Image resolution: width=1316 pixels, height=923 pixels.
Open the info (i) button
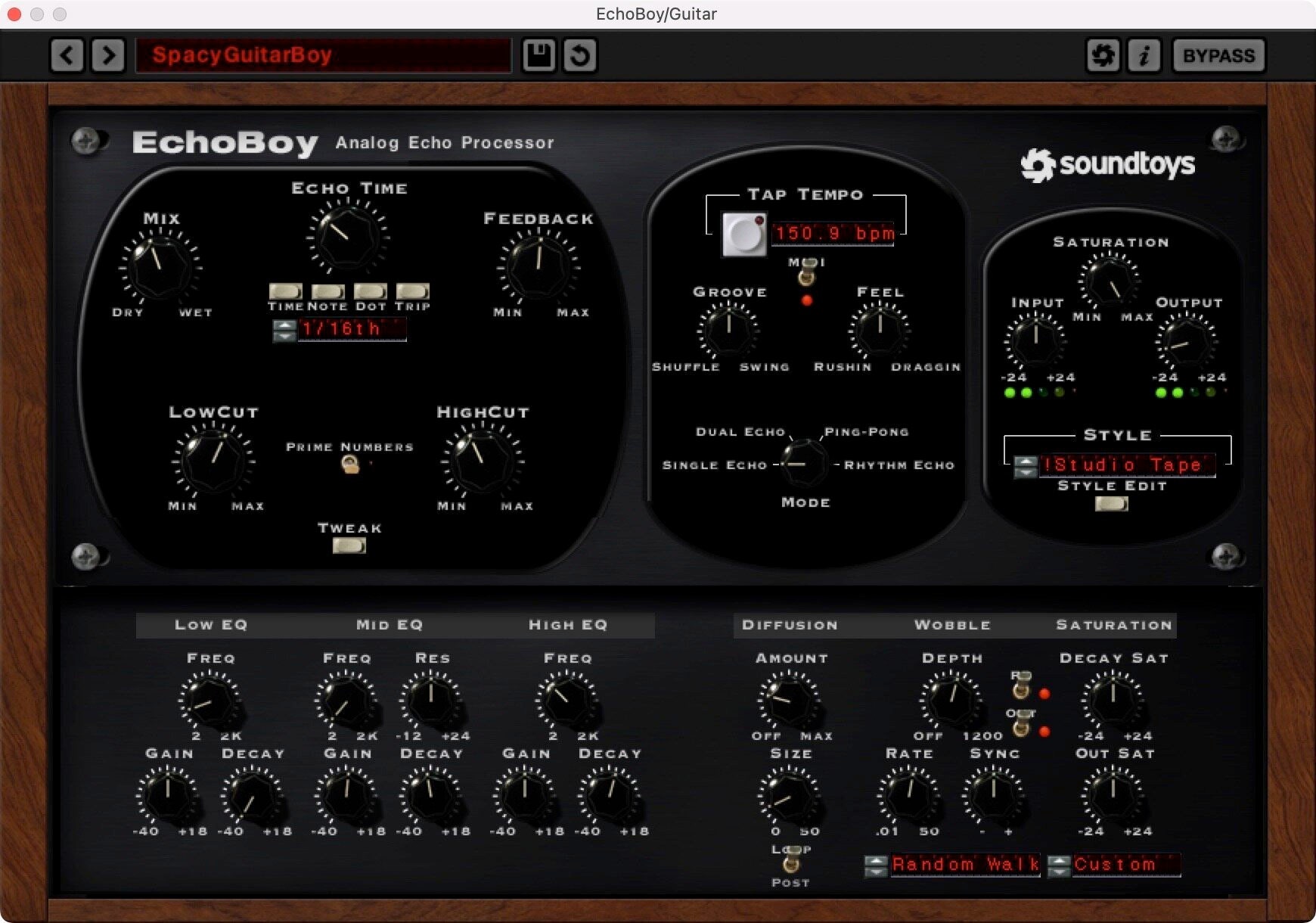tap(1144, 55)
